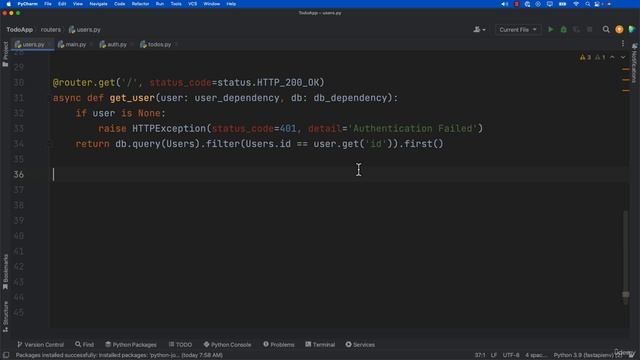Open the Project tool window
The width and height of the screenshot is (640, 360).
pyautogui.click(x=5, y=54)
